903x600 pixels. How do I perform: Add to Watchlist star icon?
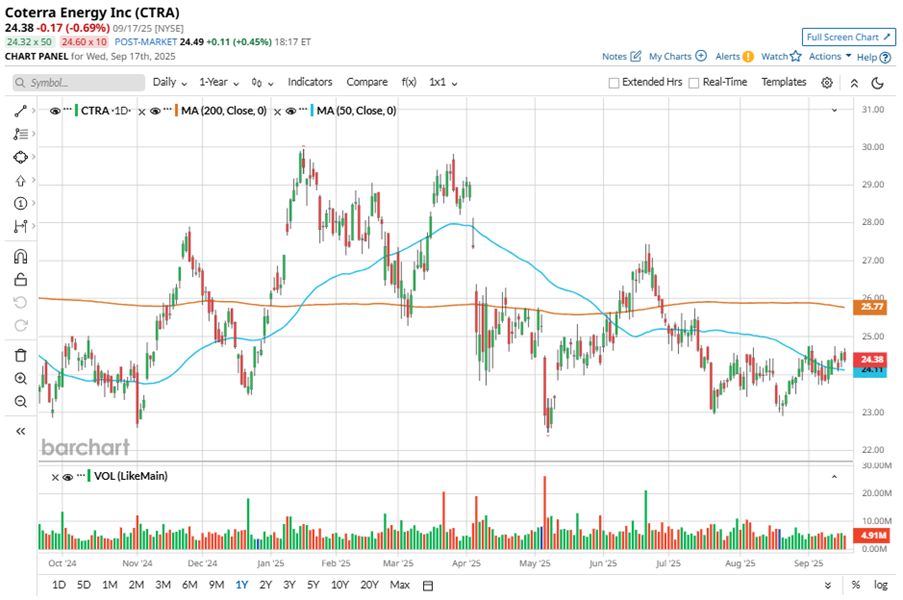click(x=796, y=56)
